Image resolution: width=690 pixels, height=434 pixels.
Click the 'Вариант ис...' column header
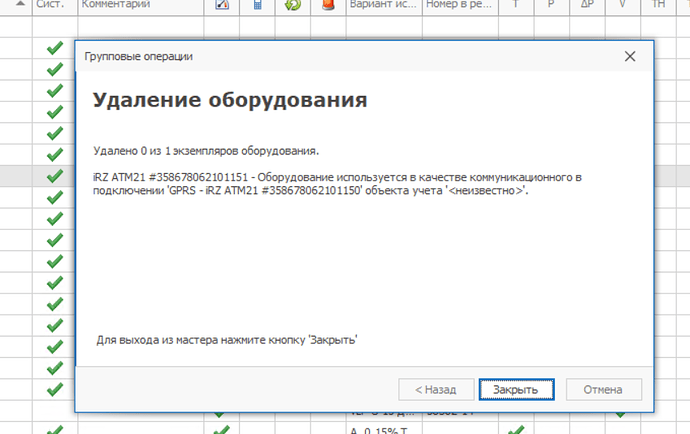click(384, 5)
